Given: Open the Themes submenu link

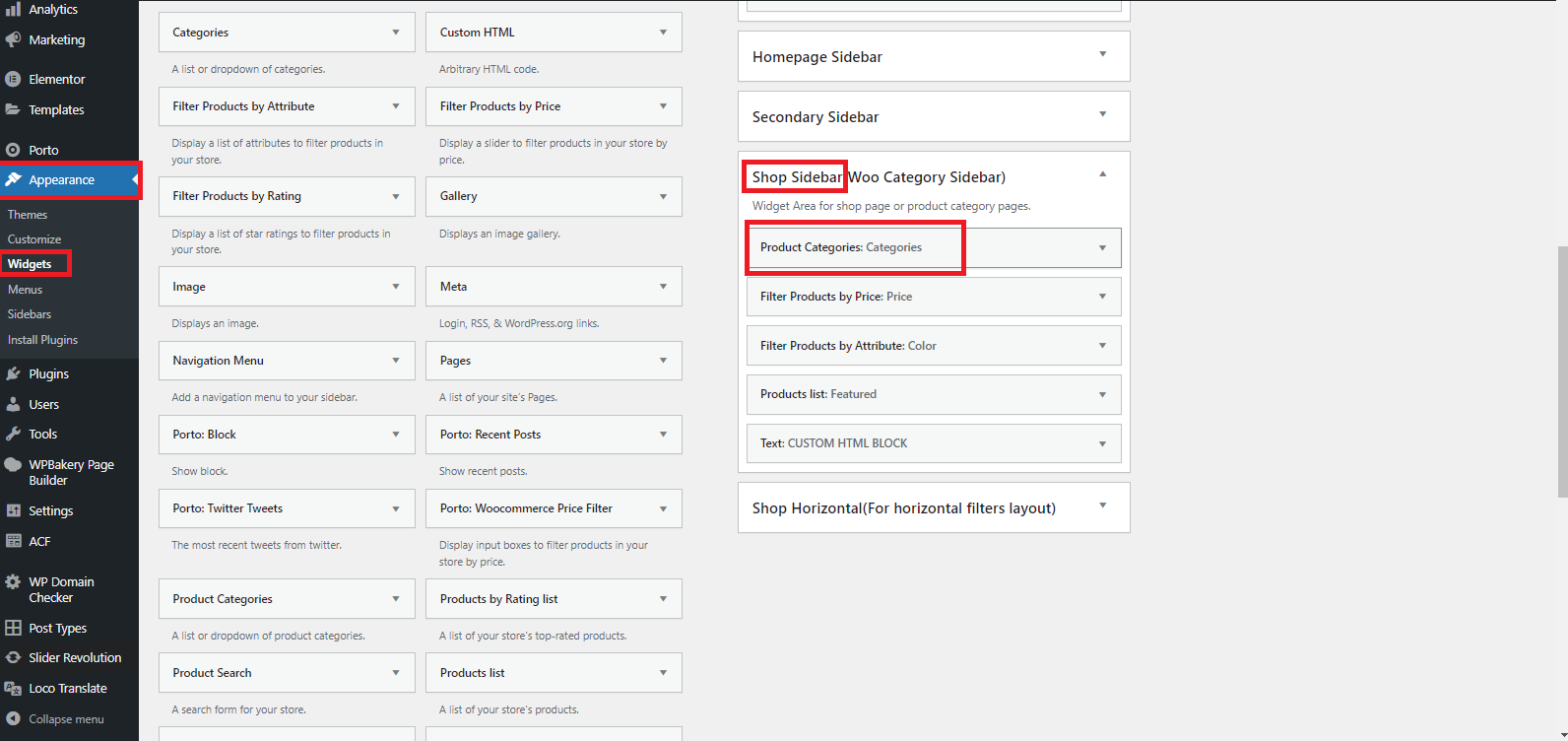Looking at the screenshot, I should (28, 215).
